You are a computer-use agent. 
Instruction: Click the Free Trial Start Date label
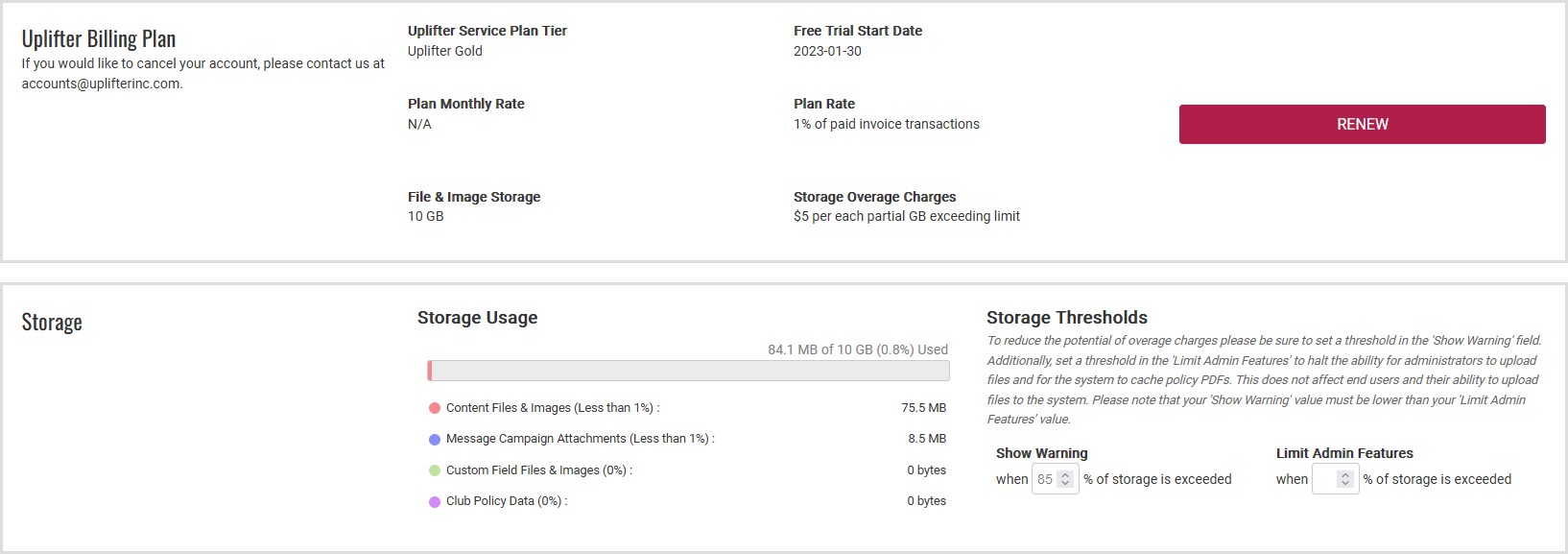click(x=858, y=31)
